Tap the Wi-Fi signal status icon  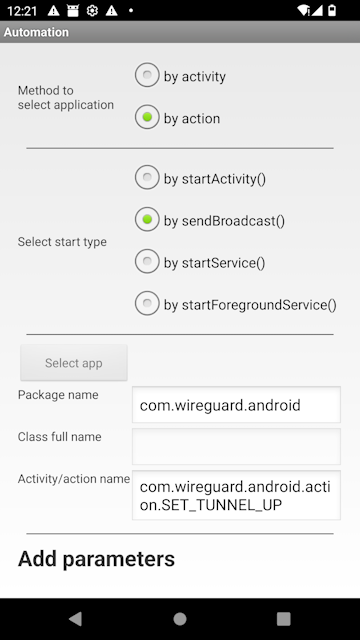(303, 11)
